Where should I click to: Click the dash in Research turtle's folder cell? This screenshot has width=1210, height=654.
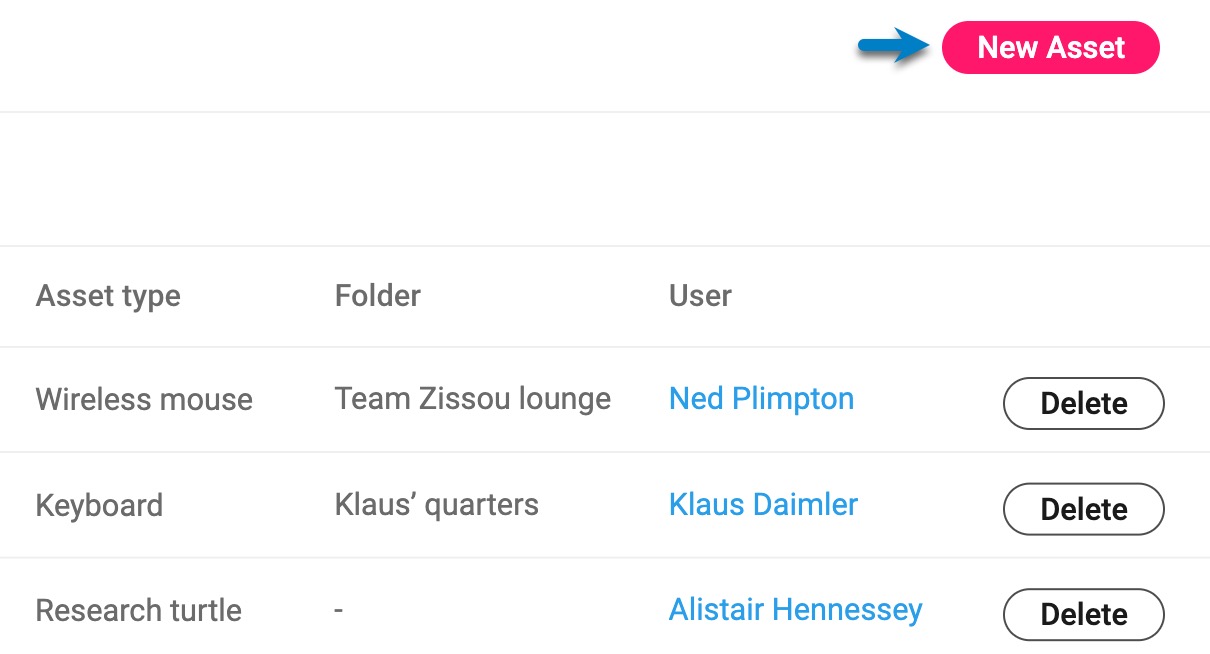(x=339, y=610)
